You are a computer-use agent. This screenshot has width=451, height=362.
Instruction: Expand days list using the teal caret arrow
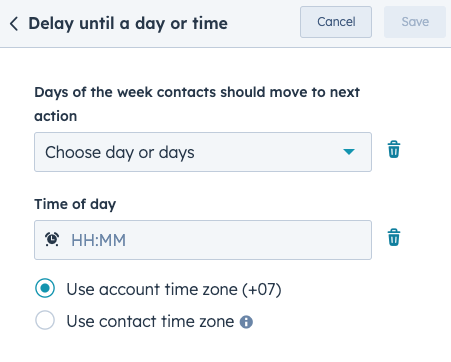pyautogui.click(x=349, y=152)
